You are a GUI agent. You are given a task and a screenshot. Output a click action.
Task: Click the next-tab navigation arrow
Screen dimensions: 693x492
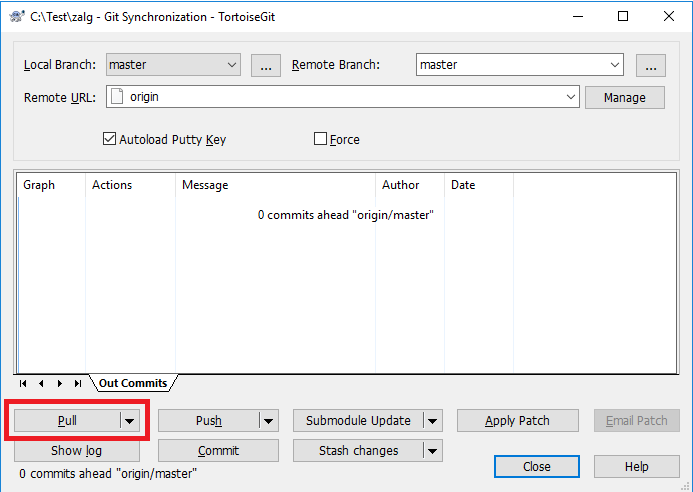coord(59,383)
